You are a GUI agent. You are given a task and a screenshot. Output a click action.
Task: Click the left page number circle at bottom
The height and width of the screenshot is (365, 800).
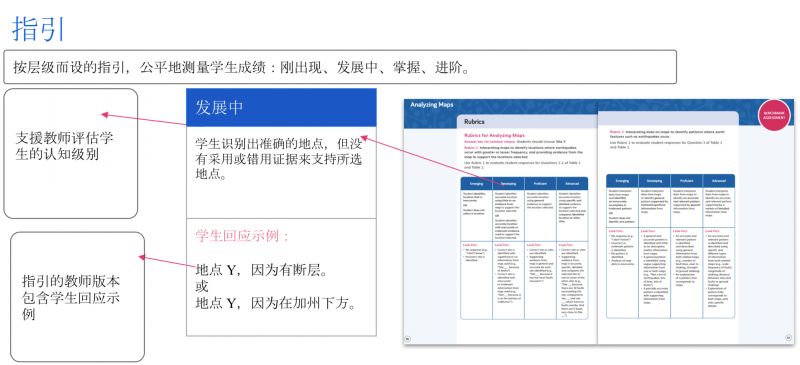[x=408, y=338]
